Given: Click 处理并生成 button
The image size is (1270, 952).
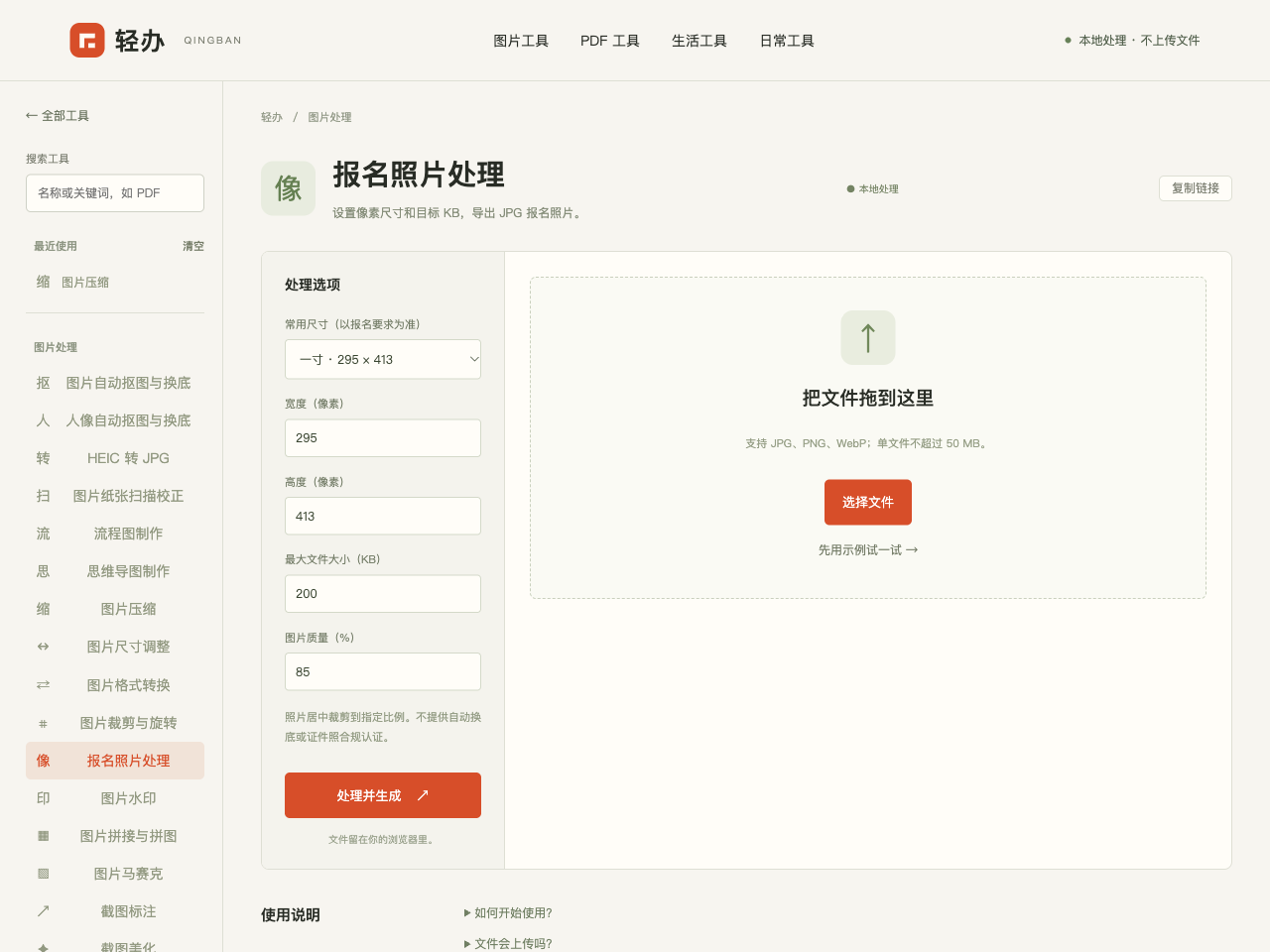Looking at the screenshot, I should (383, 795).
